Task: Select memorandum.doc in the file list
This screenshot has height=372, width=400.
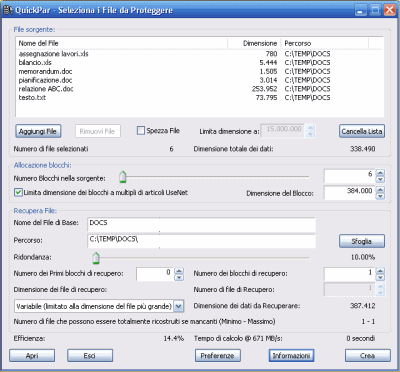Action: pyautogui.click(x=45, y=71)
